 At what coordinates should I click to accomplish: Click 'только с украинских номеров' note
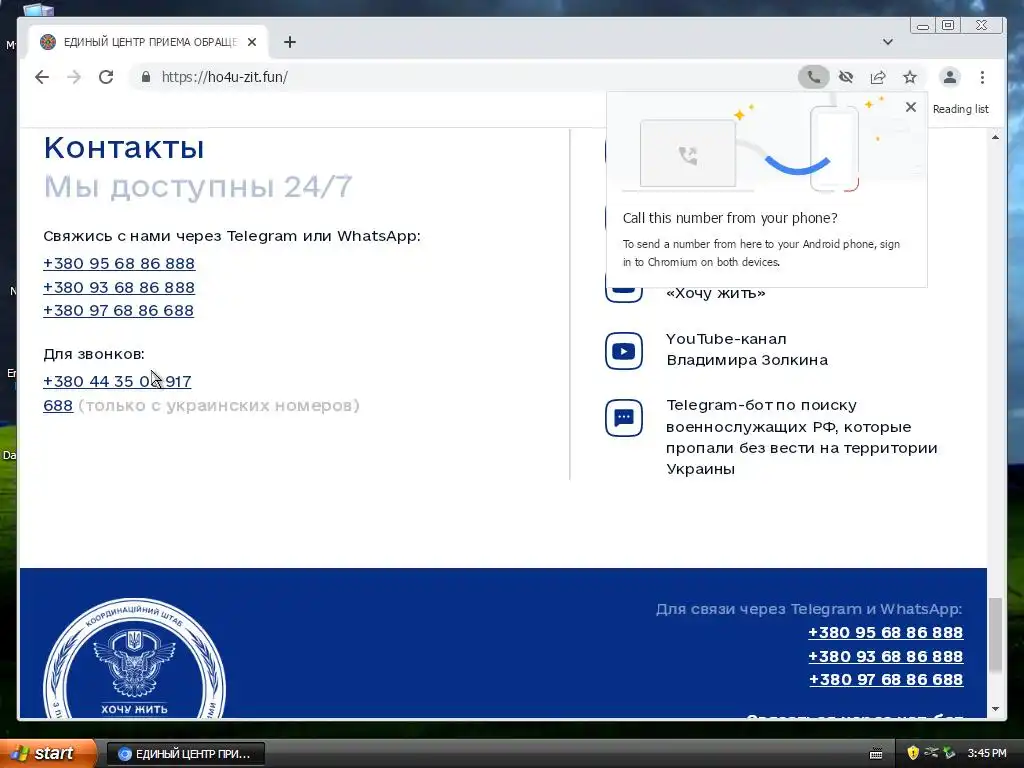click(x=219, y=406)
